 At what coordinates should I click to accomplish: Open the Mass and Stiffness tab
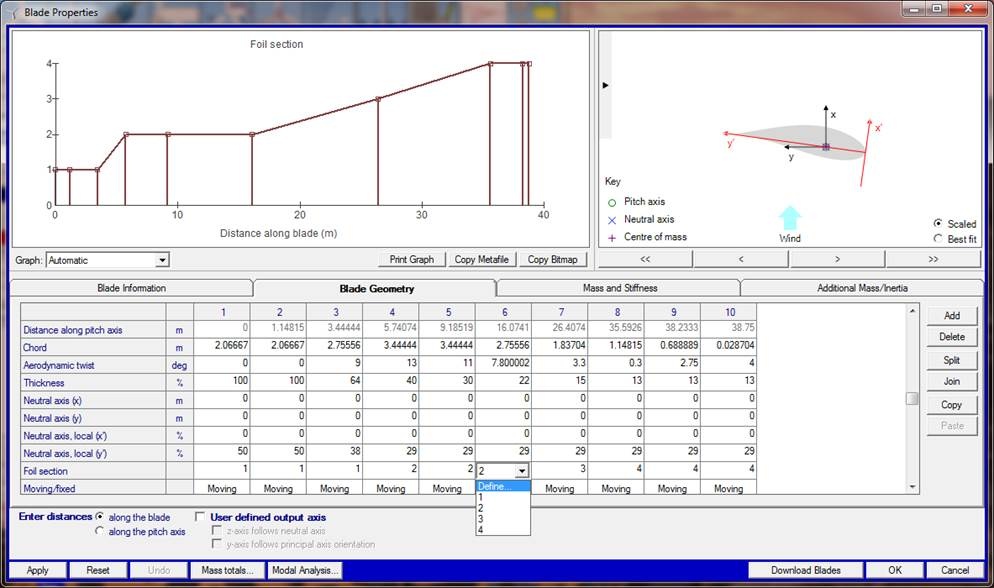tap(619, 288)
